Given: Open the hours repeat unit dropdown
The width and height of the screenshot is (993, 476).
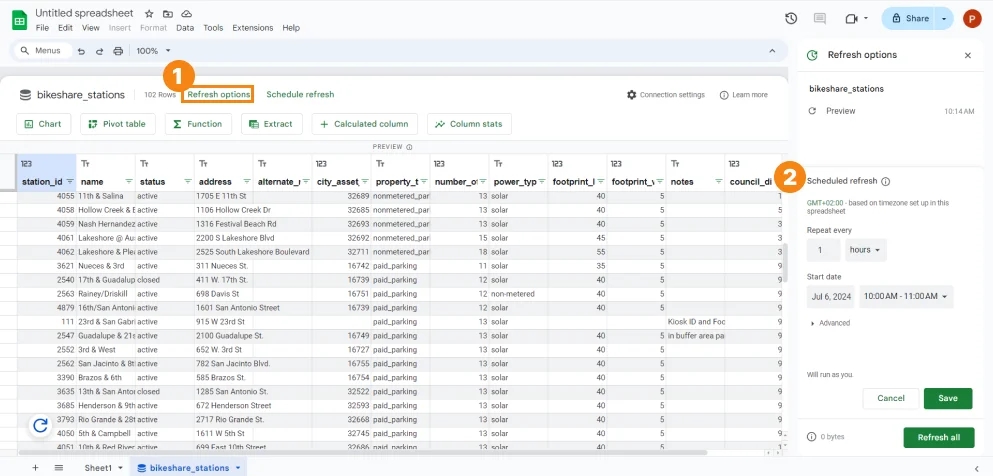Looking at the screenshot, I should (x=866, y=250).
